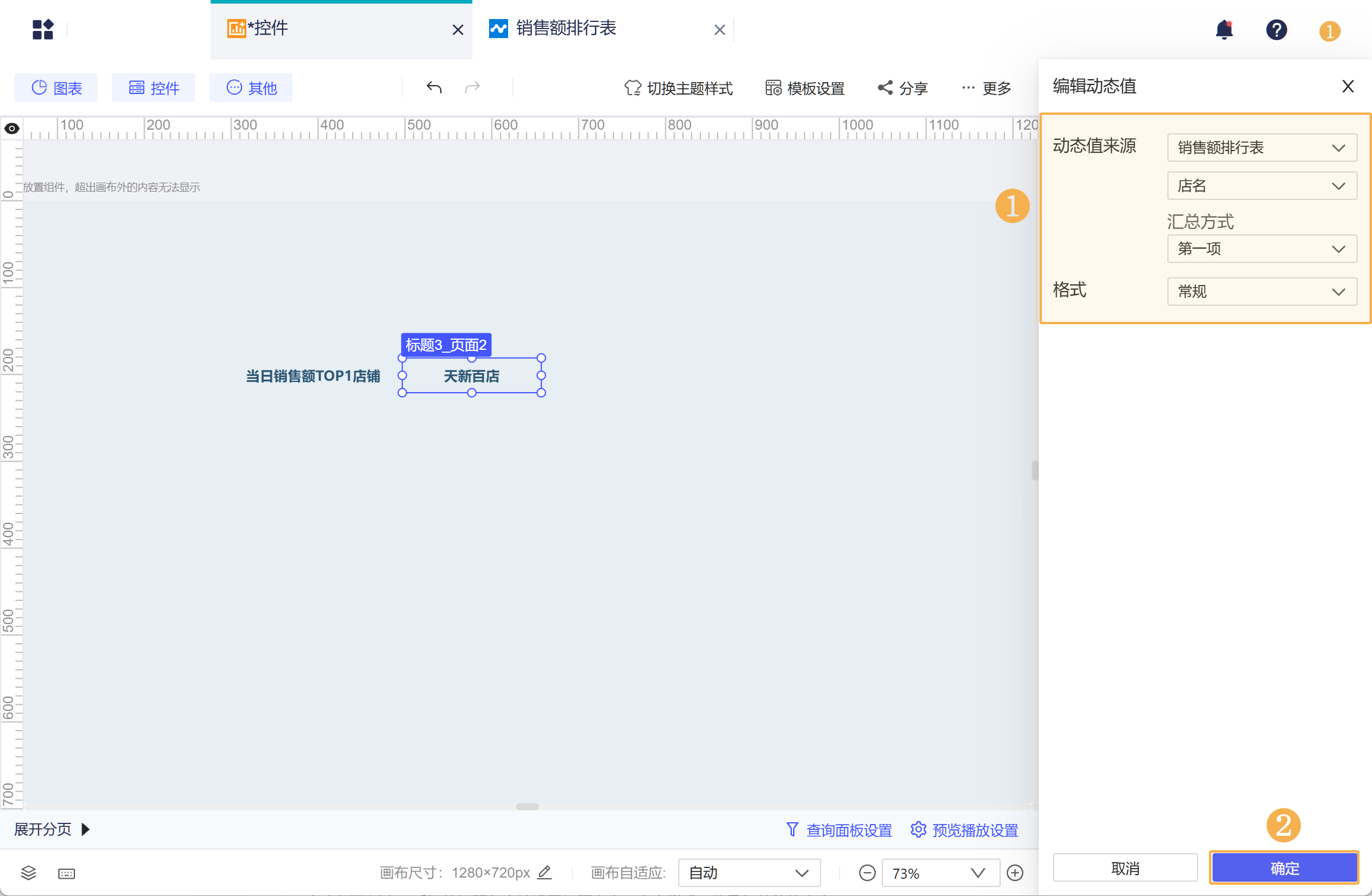
Task: Zoom out with the minus control
Action: tap(867, 873)
